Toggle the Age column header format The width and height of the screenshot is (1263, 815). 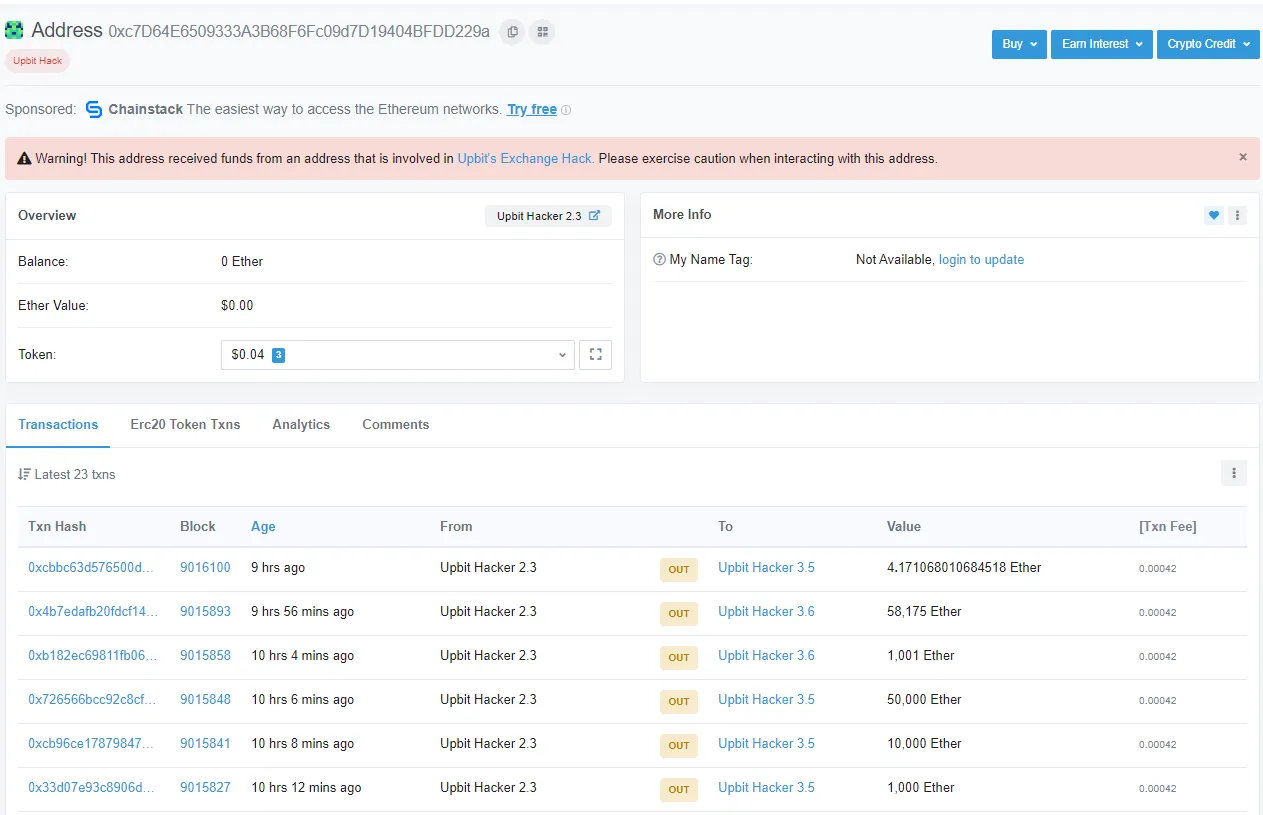(263, 526)
